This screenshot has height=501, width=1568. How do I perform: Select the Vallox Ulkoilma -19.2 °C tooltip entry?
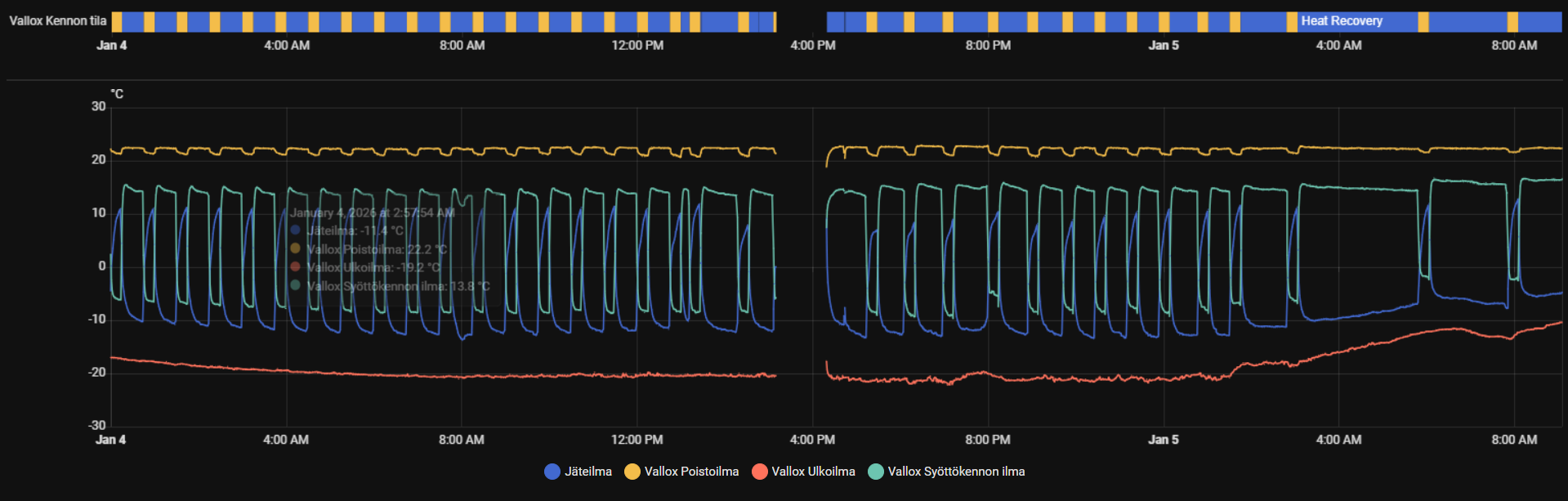[x=373, y=267]
